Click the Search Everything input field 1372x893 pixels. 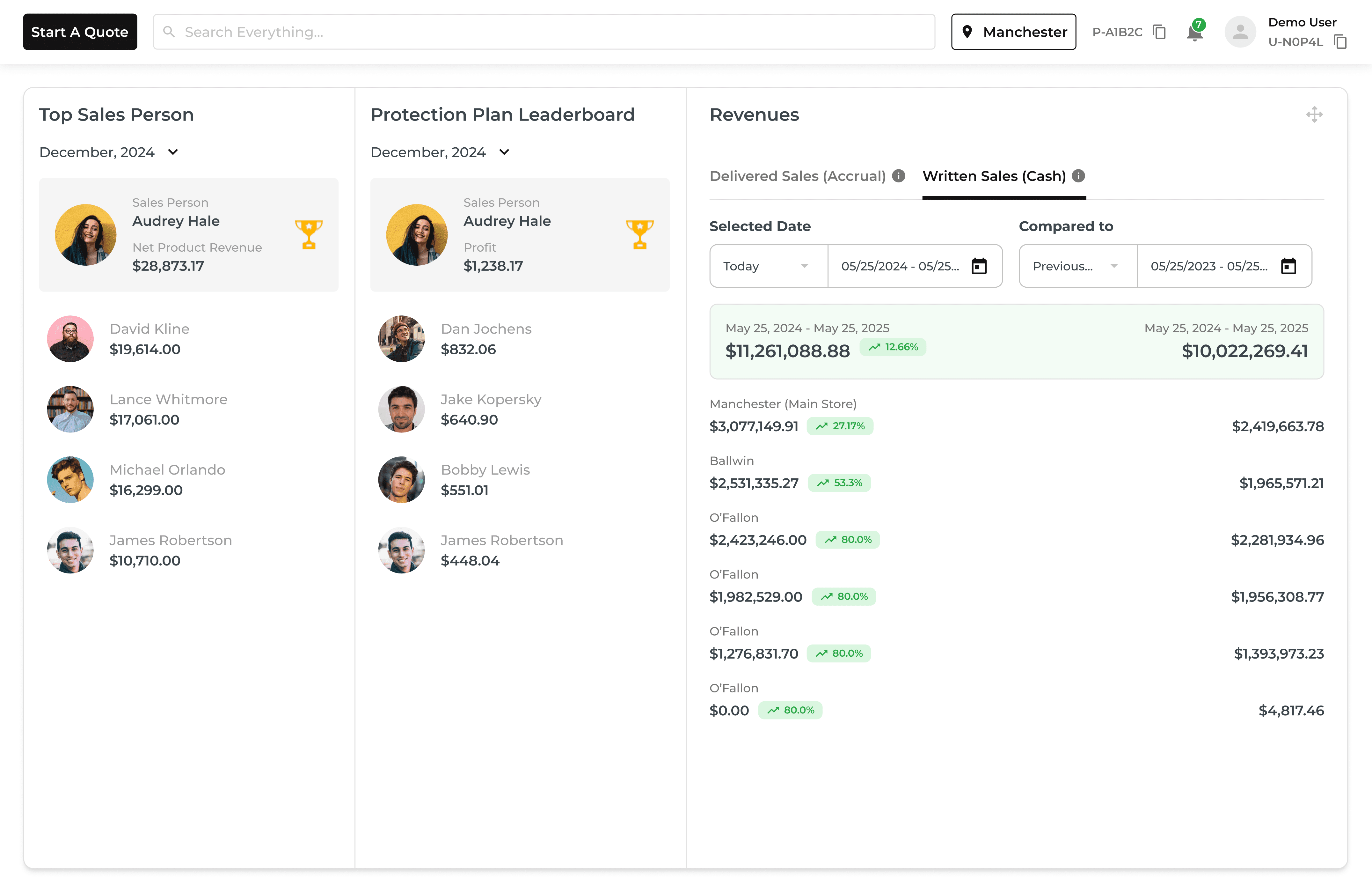[544, 32]
